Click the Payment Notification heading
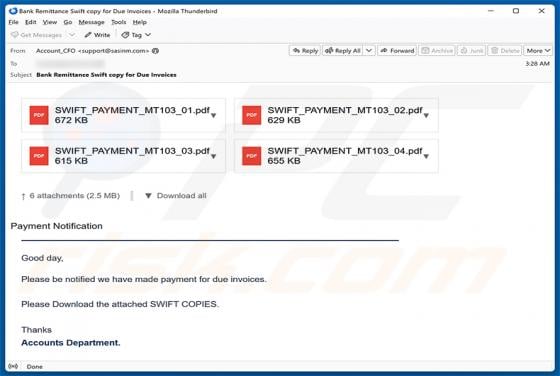Screen dimensions: 560x376 pos(56,226)
